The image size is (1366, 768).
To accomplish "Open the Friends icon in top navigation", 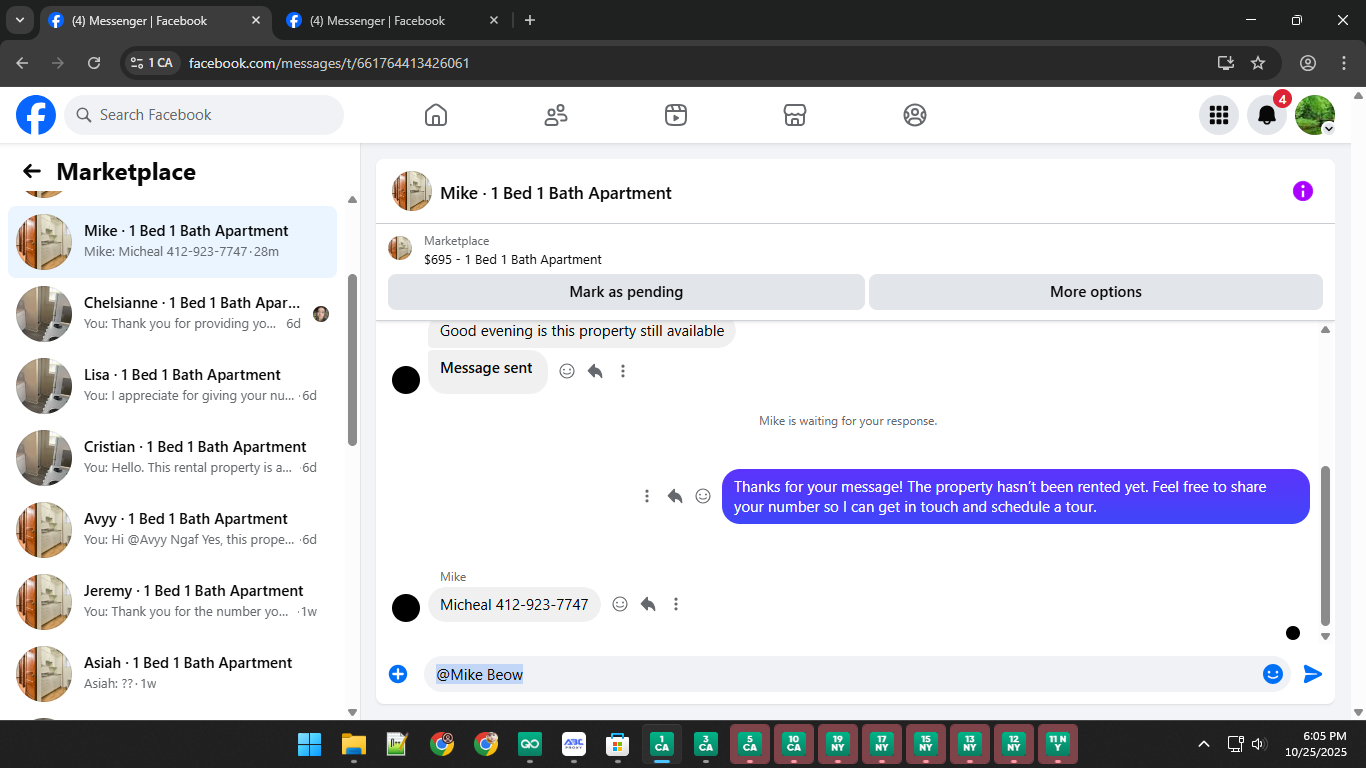I will point(556,115).
